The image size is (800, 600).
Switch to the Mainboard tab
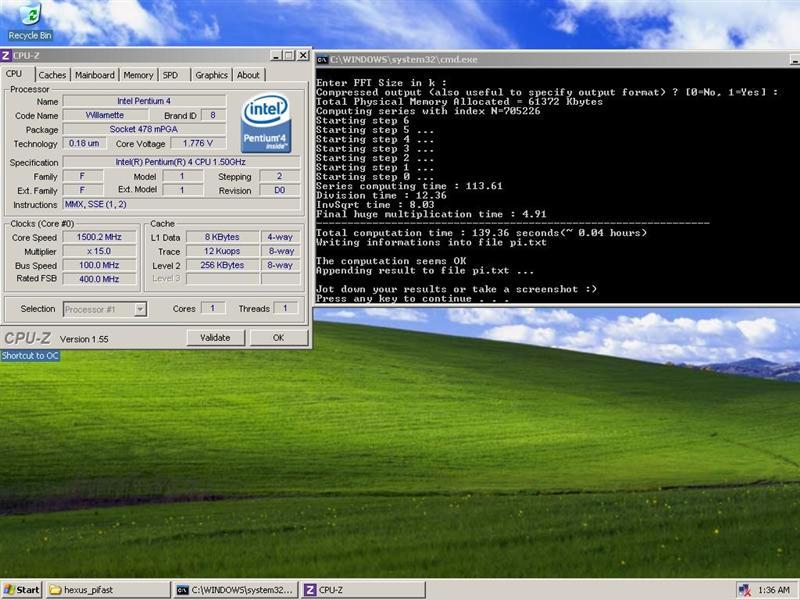pos(95,75)
